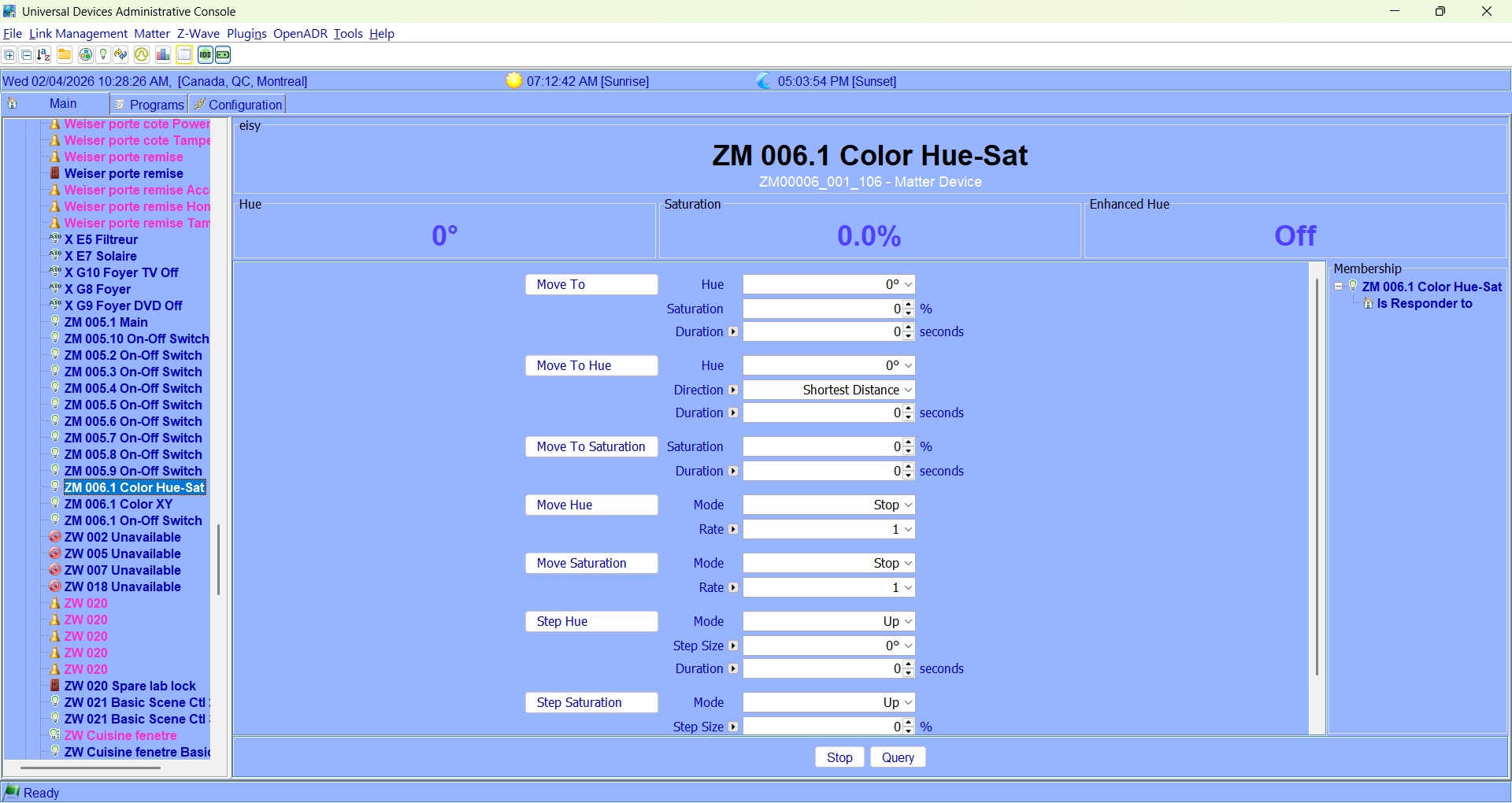
Task: Click the yellow folder toolbar icon
Action: (x=65, y=54)
